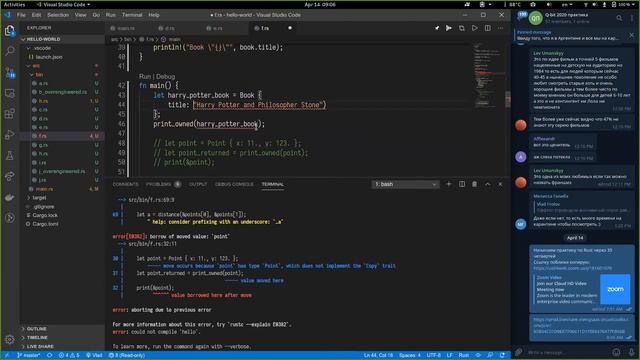Close the terminal panel
640x360 pixels.
coord(500,184)
